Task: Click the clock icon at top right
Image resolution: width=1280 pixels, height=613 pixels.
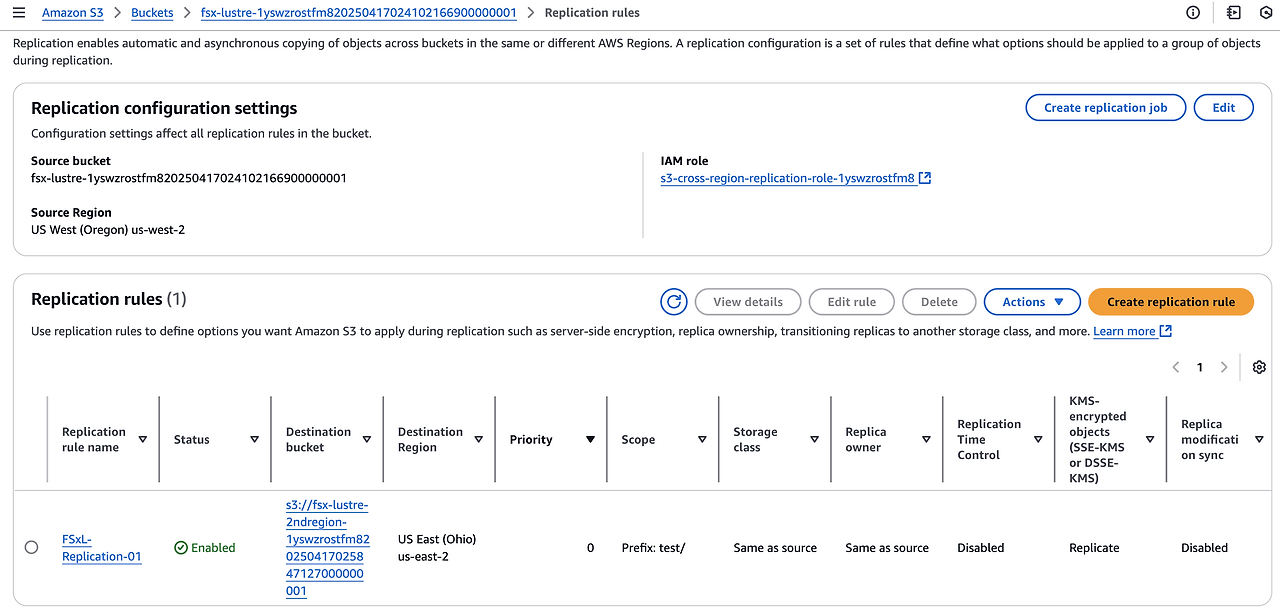Action: click(x=1267, y=13)
